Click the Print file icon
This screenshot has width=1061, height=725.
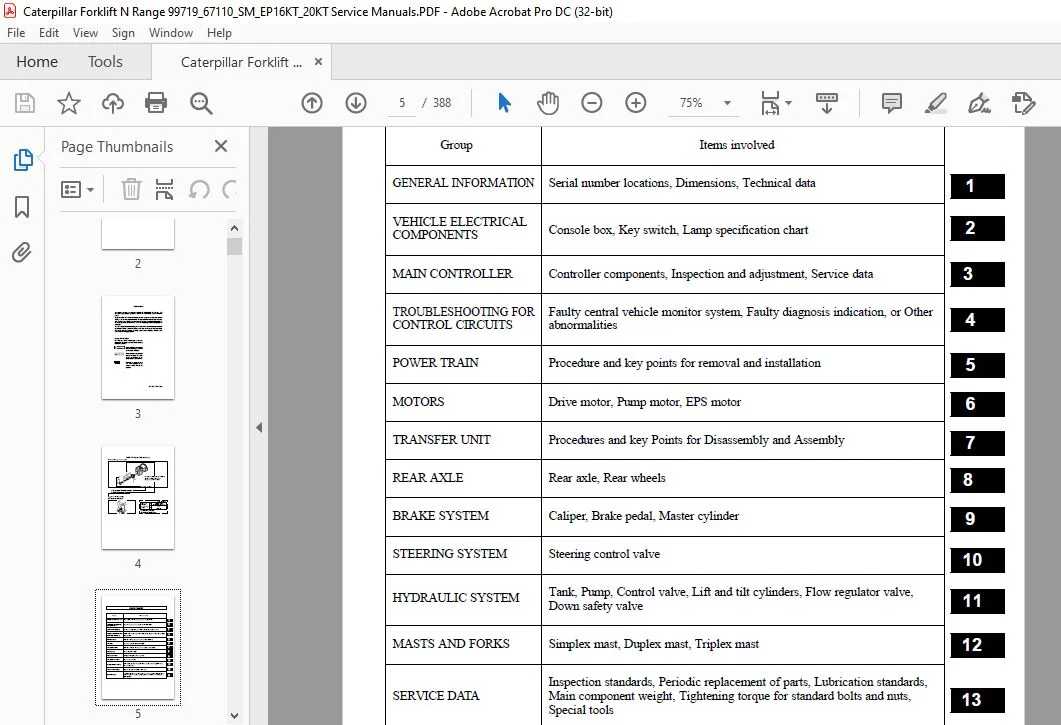click(x=156, y=103)
